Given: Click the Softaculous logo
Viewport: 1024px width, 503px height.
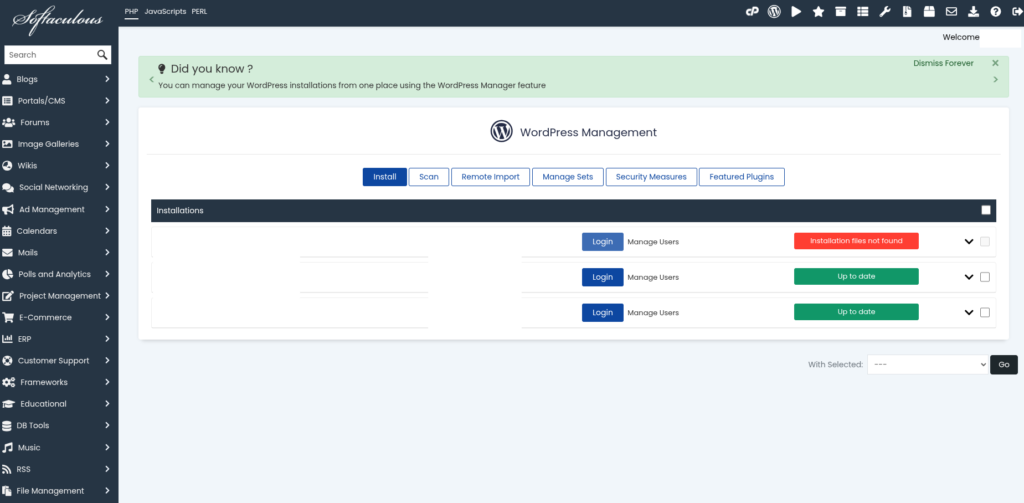Looking at the screenshot, I should coord(57,18).
